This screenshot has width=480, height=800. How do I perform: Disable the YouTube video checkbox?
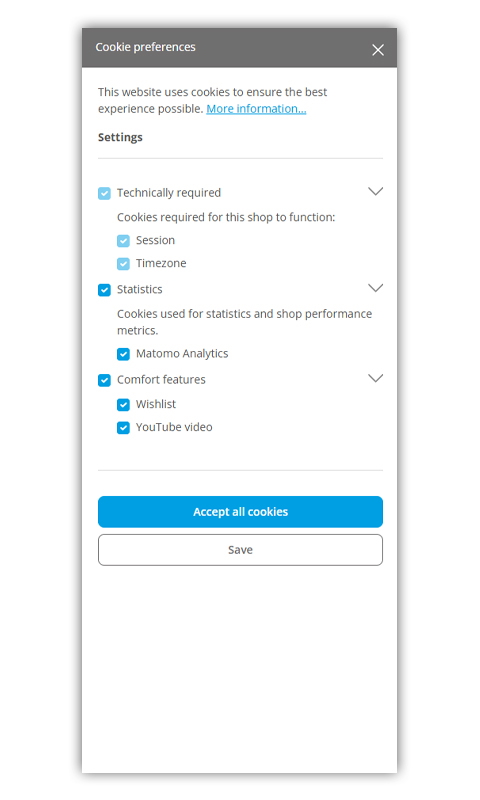123,428
